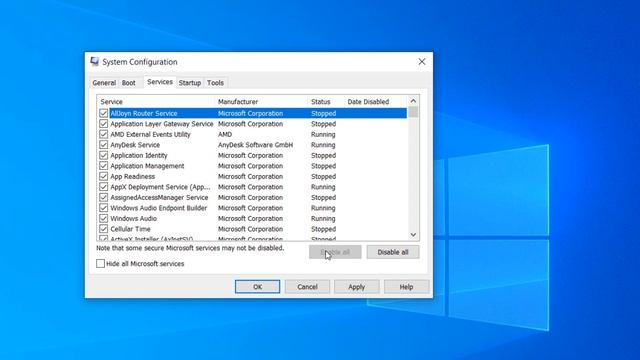The height and width of the screenshot is (360, 640).
Task: Select the AssignedAccessManager Service row name
Action: pos(159,198)
